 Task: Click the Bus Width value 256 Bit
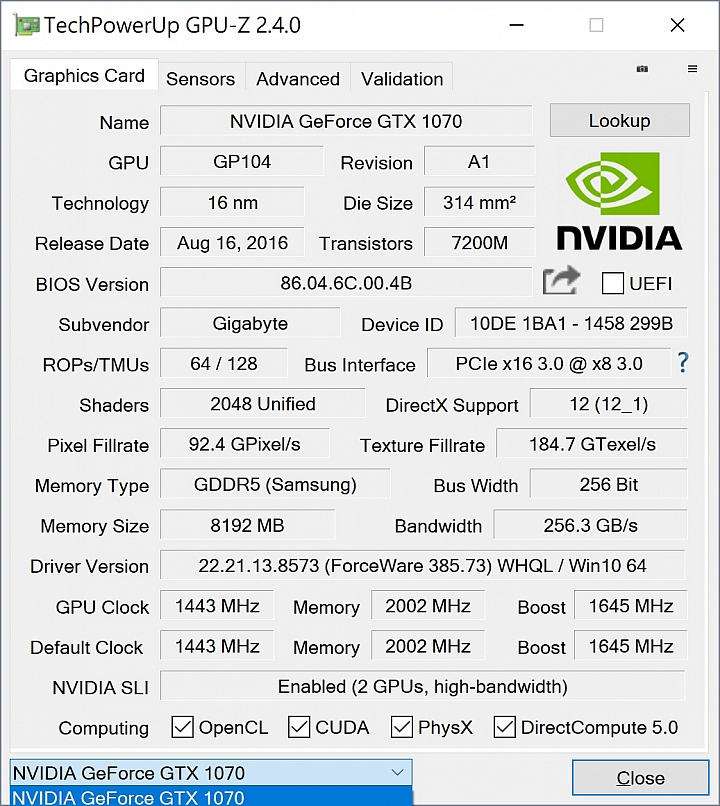pos(608,484)
